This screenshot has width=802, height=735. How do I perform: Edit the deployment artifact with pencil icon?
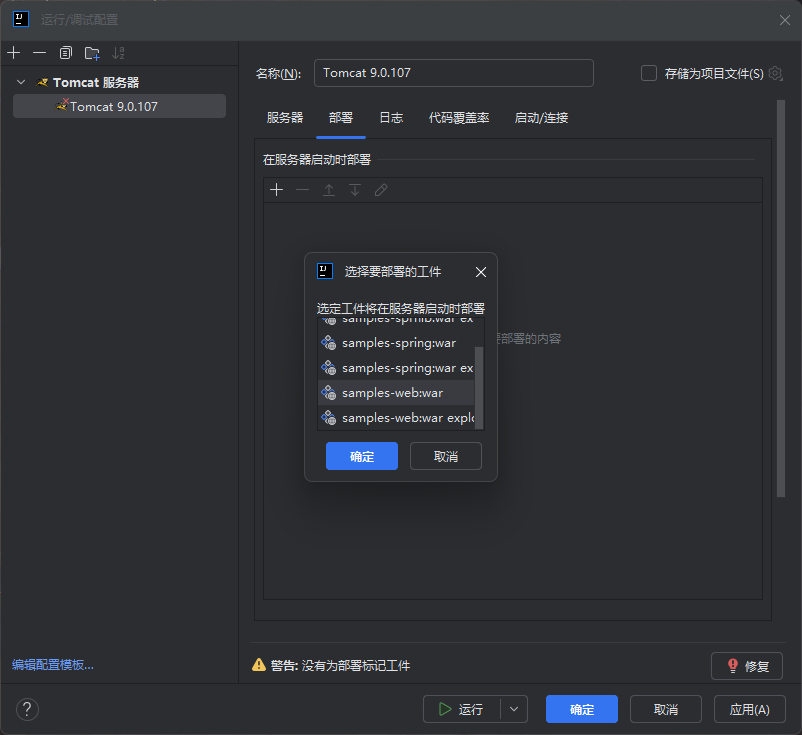381,190
